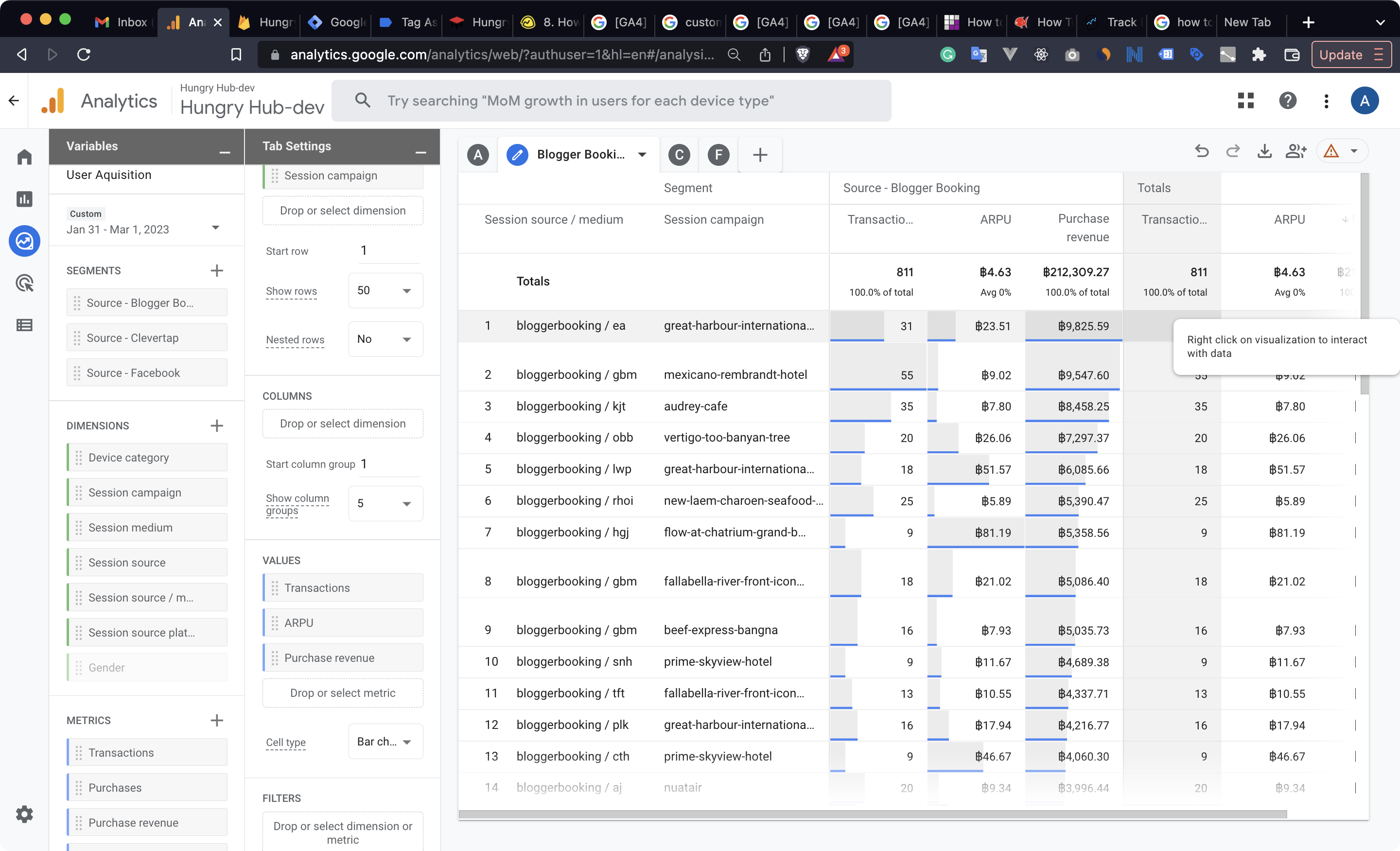Download the exploration data
This screenshot has width=1400, height=851.
coord(1264,151)
